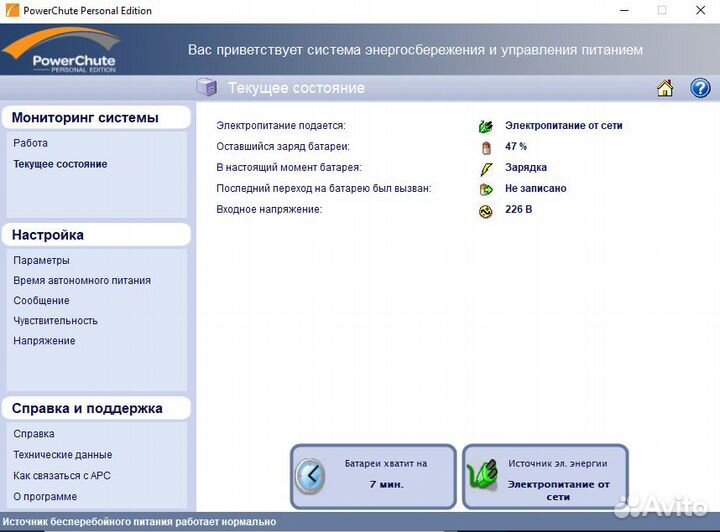Viewport: 720px width, 532px height.
Task: Open the Напряжение settings page
Action: tap(44, 341)
